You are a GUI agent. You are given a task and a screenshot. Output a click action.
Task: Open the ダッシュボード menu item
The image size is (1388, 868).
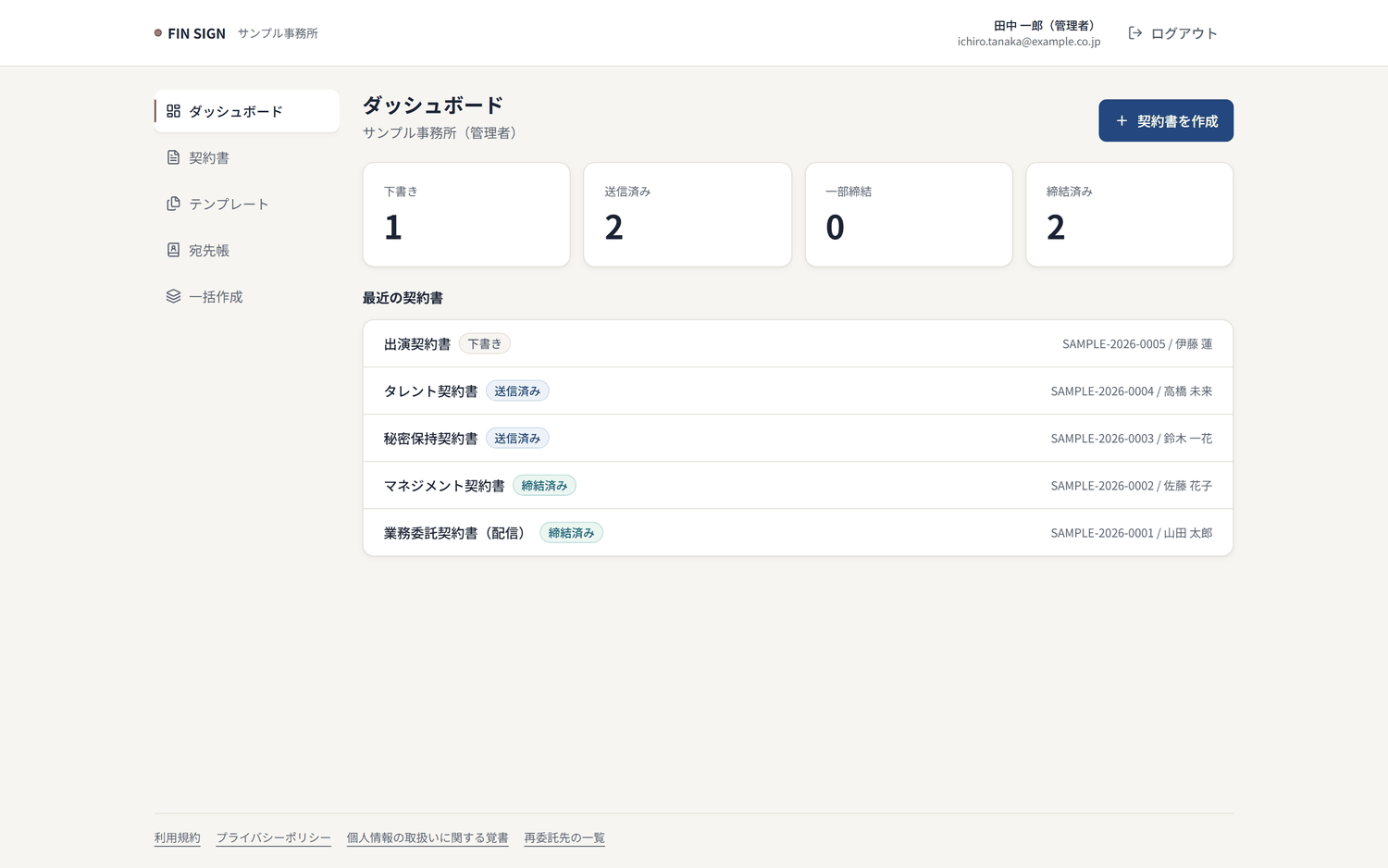(x=247, y=111)
